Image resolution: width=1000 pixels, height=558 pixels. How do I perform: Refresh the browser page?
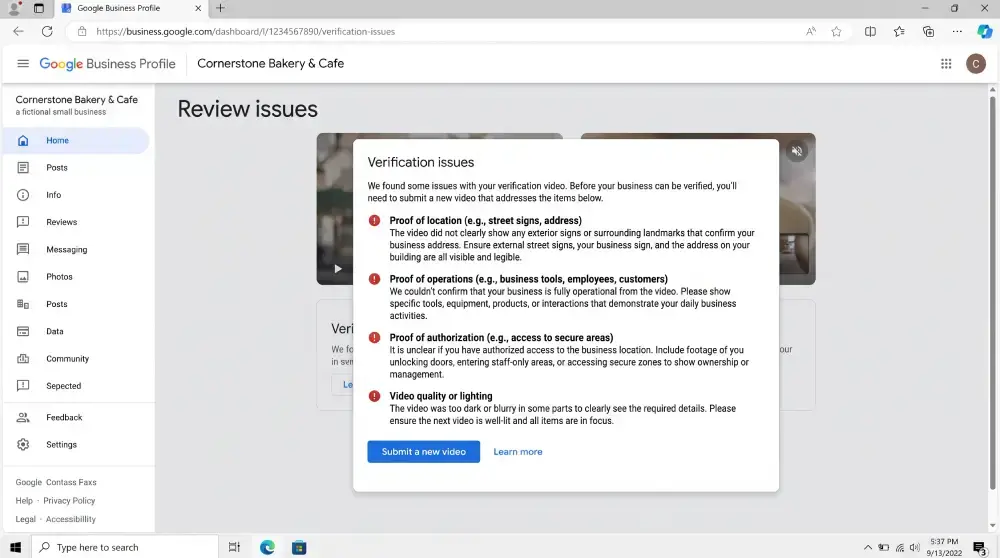47,31
